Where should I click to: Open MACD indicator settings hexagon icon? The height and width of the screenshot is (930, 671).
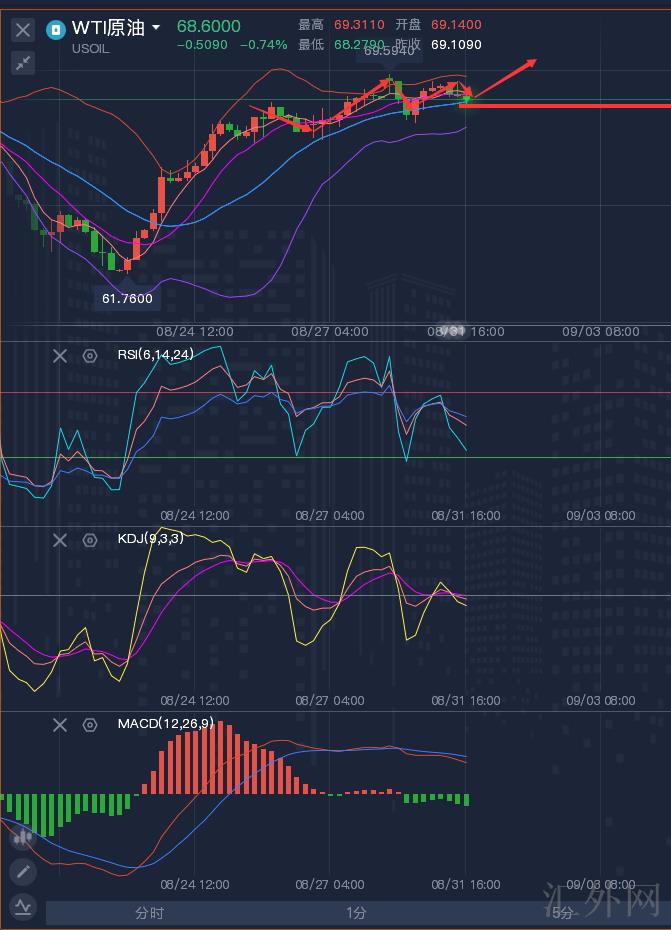pos(90,725)
